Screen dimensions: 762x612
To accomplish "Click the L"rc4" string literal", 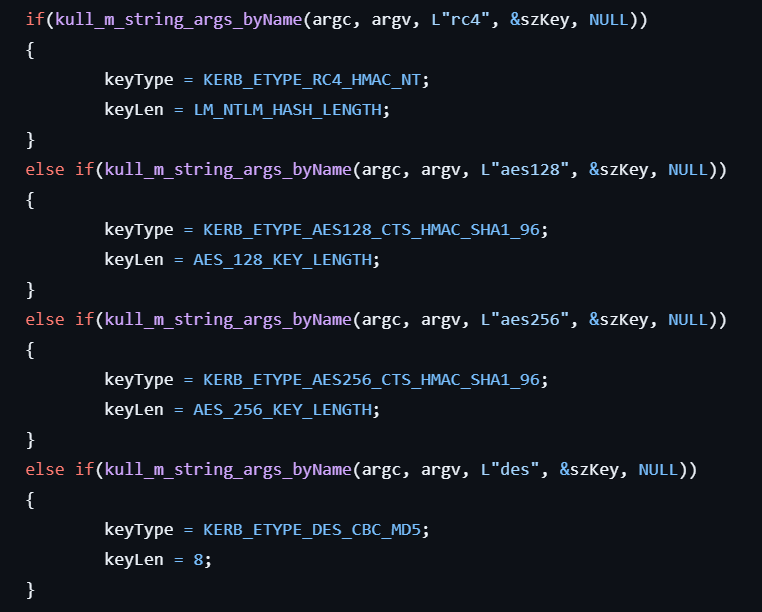I will [460, 20].
